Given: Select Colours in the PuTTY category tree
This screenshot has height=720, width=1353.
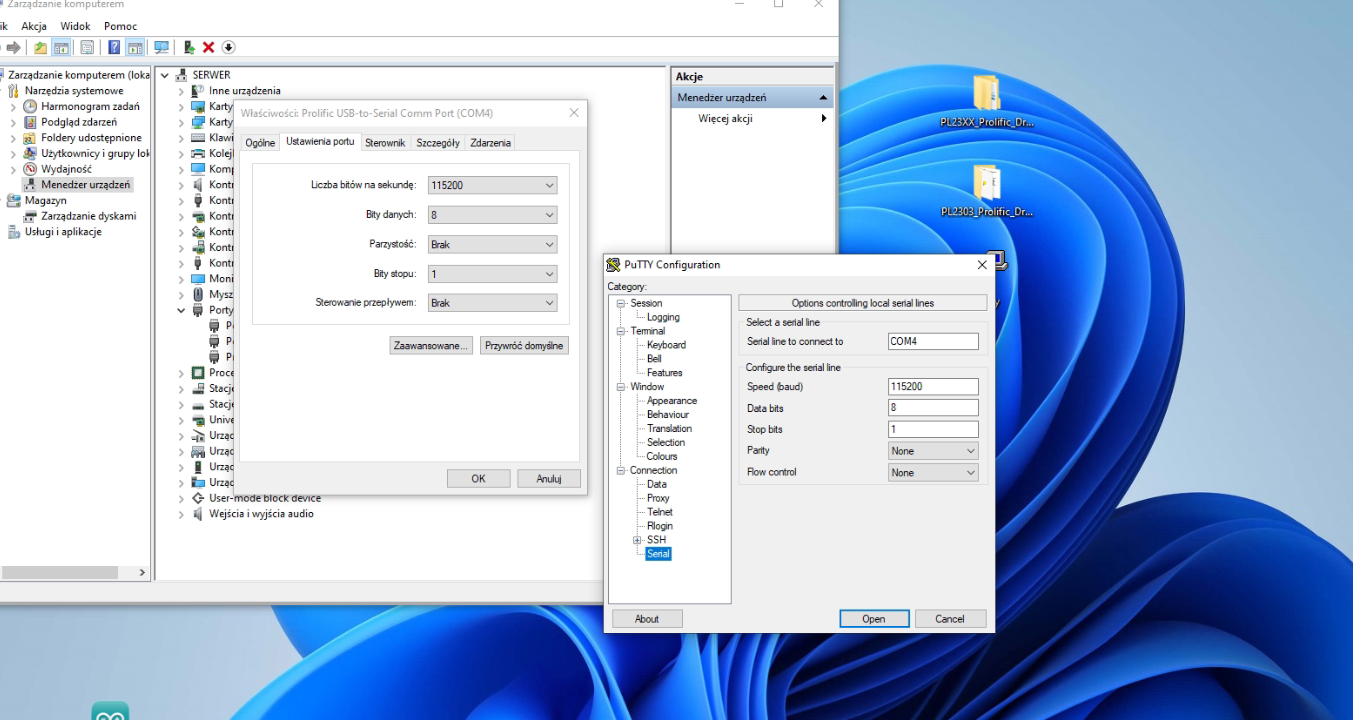Looking at the screenshot, I should [x=662, y=456].
